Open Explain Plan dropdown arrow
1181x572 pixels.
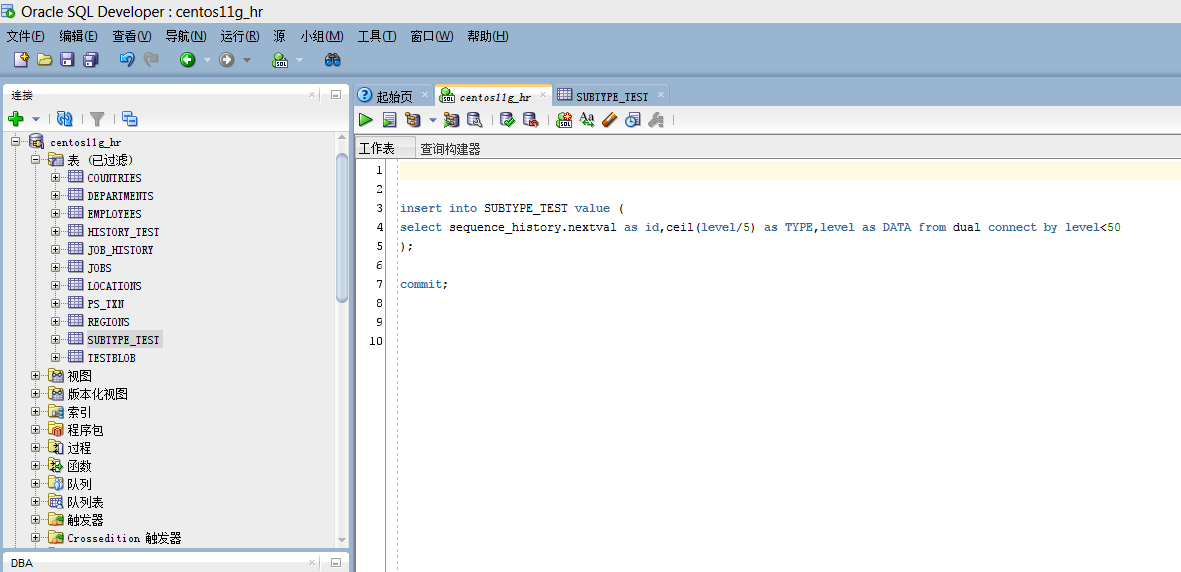[432, 120]
